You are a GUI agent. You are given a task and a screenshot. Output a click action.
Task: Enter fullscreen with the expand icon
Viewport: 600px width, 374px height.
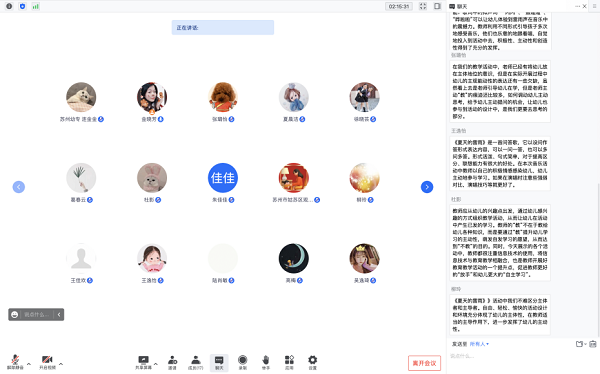pyautogui.click(x=423, y=6)
